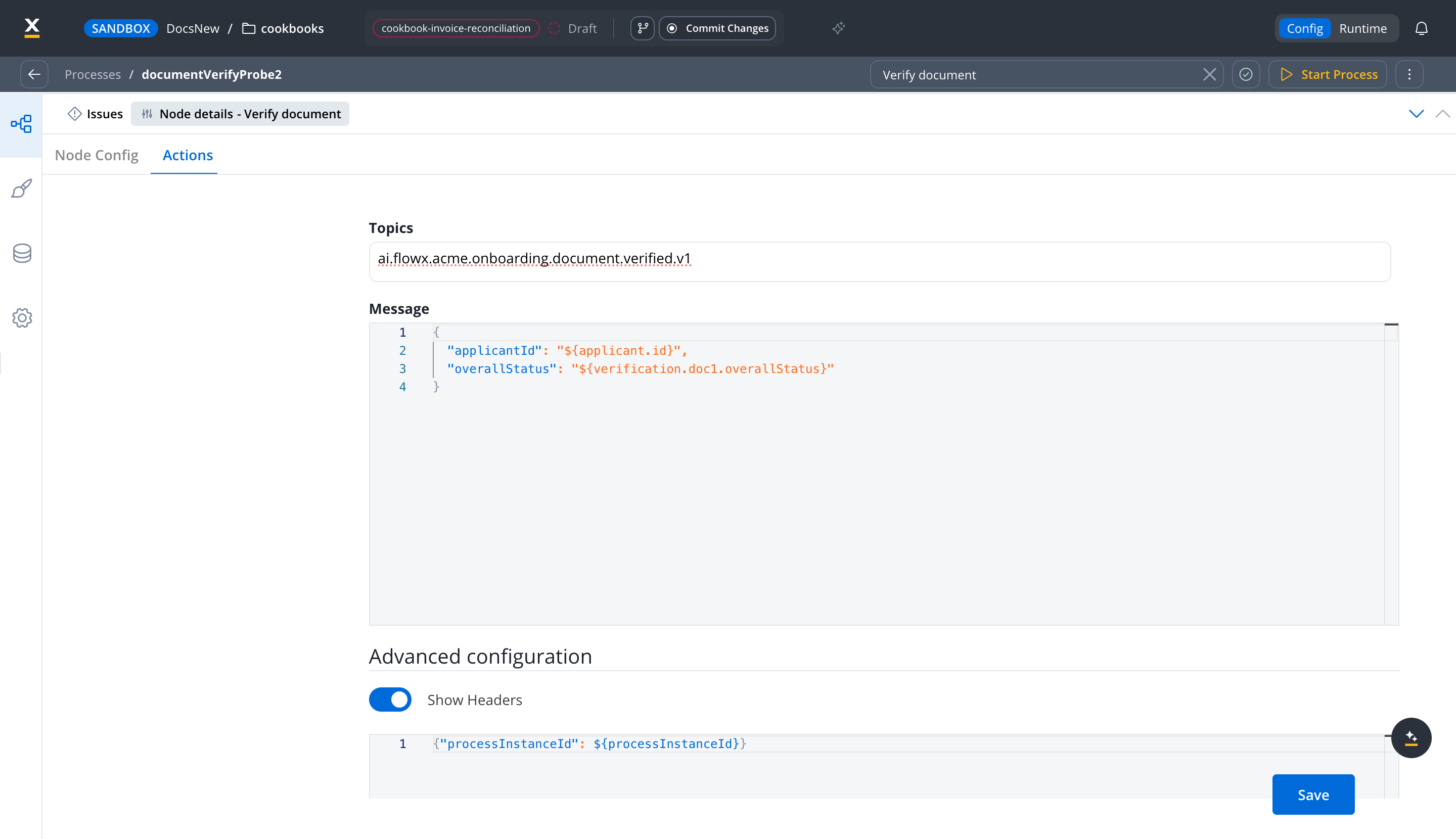Open the Issues tab
This screenshot has height=839, width=1456.
pyautogui.click(x=95, y=114)
